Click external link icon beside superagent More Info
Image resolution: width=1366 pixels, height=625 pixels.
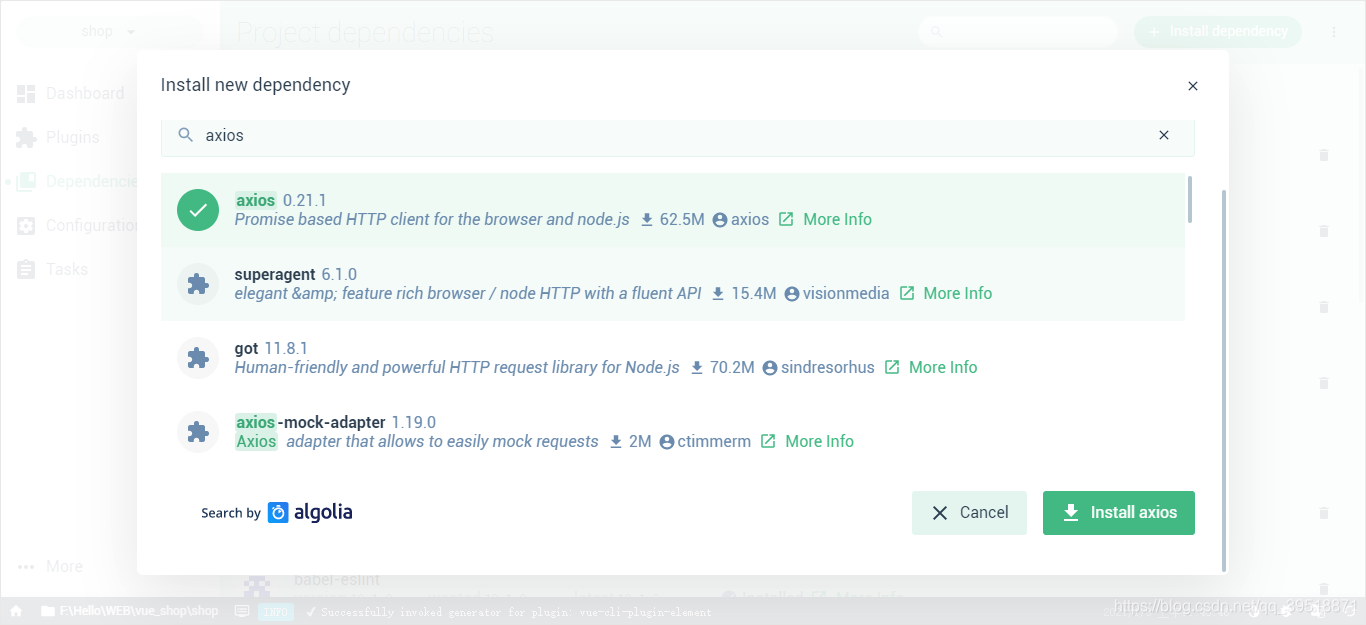[907, 293]
